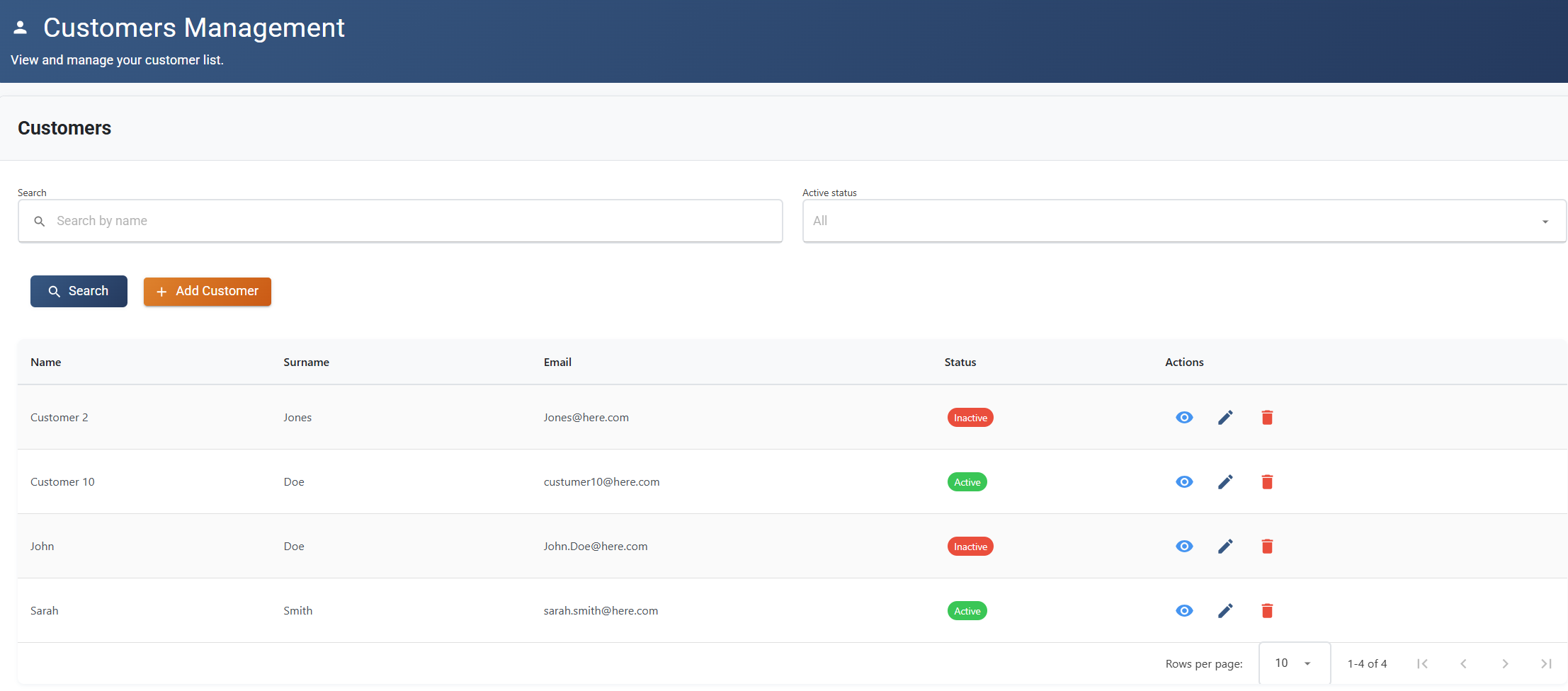Expand the rows per page selector
The width and height of the screenshot is (1568, 691).
(1294, 663)
